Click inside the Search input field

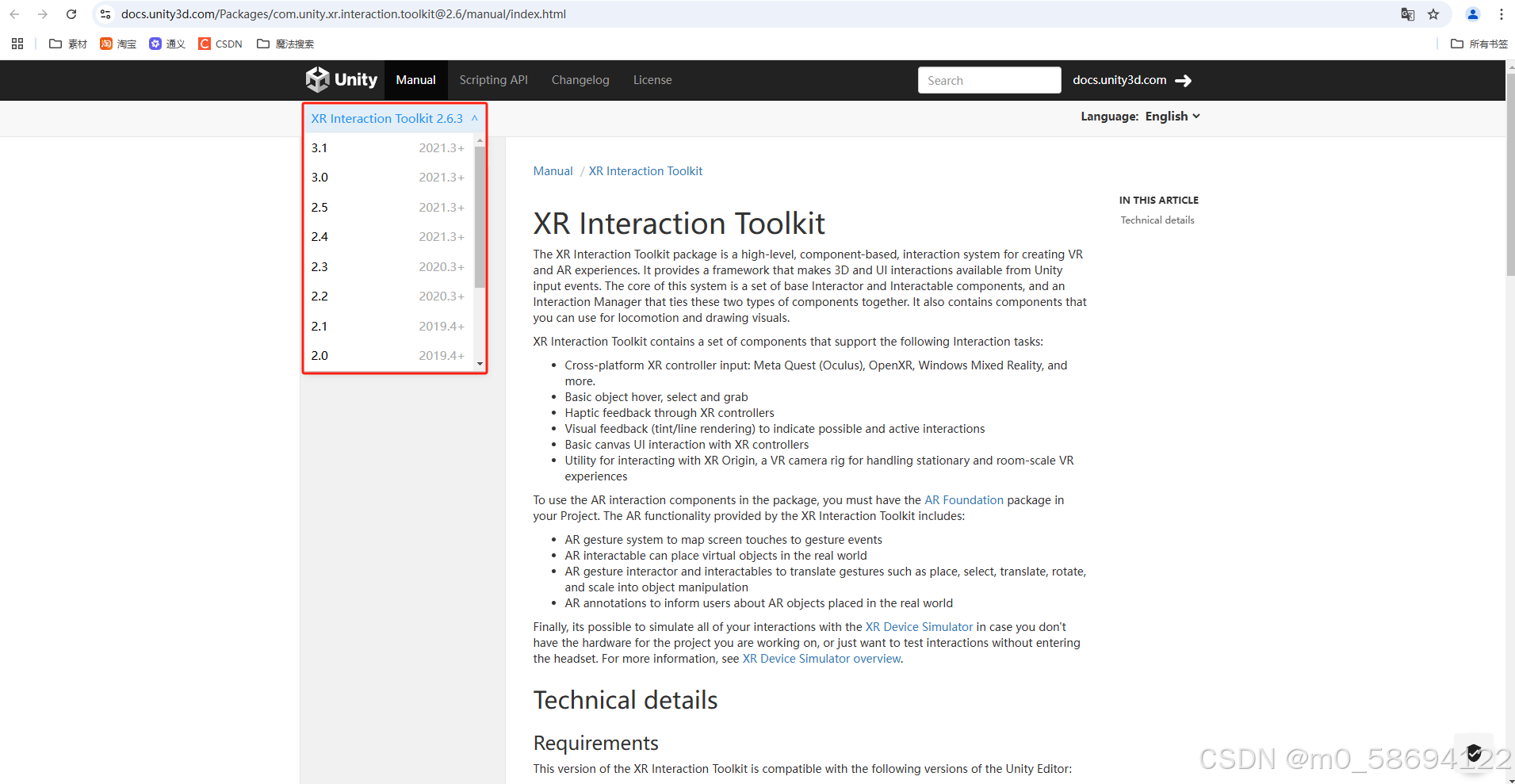pos(989,80)
